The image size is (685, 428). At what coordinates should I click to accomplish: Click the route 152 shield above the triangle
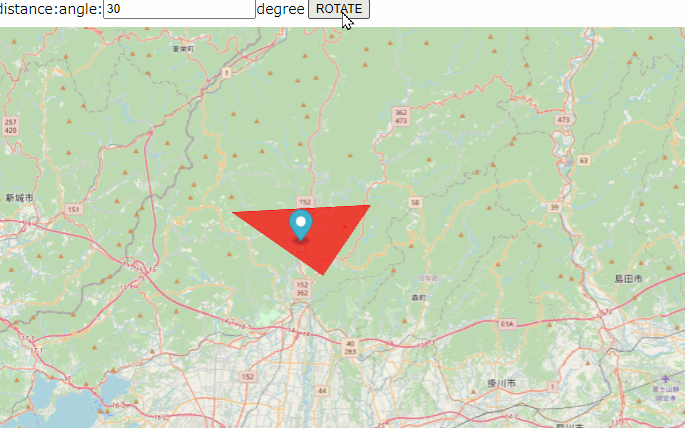click(x=305, y=202)
